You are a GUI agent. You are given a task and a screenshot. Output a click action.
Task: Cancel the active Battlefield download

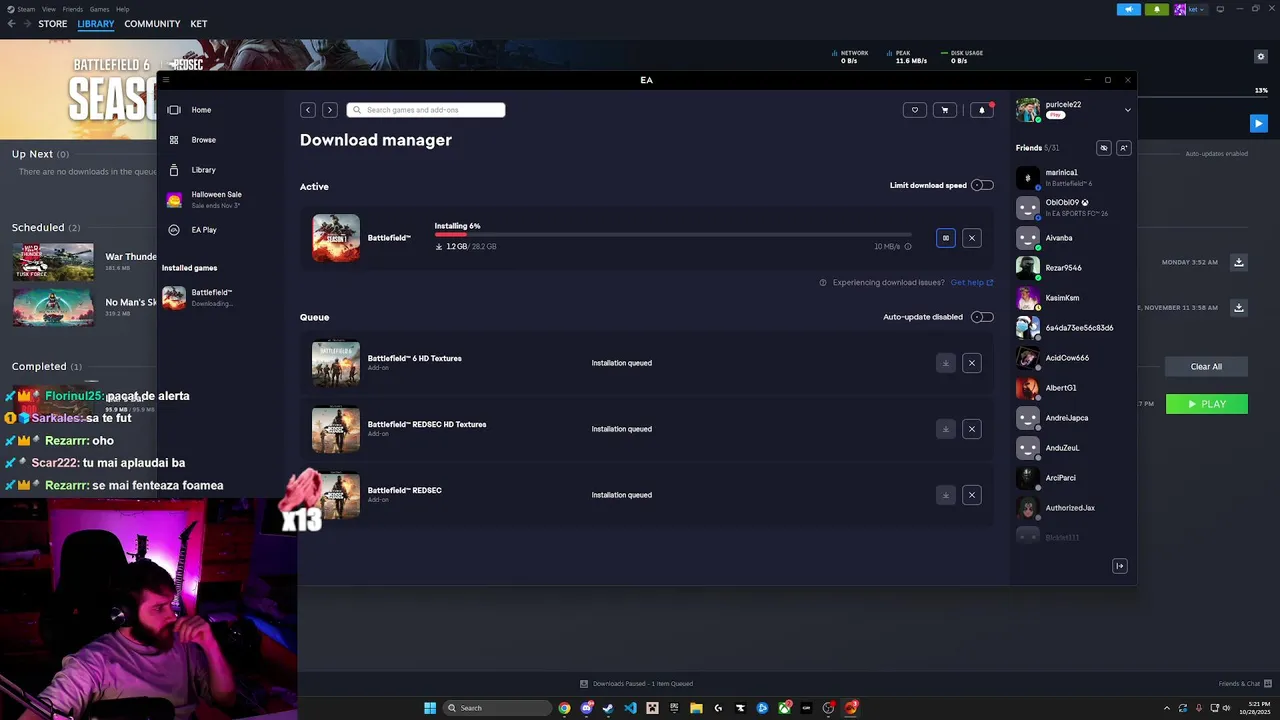coord(972,238)
